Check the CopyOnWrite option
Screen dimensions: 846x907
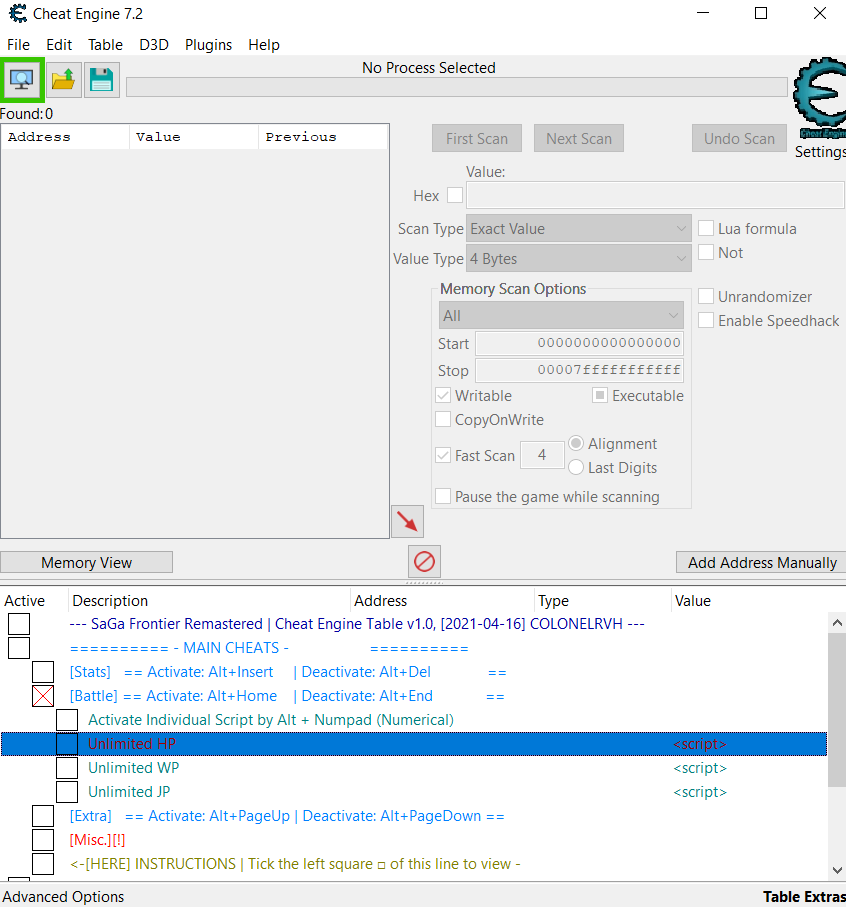[443, 419]
